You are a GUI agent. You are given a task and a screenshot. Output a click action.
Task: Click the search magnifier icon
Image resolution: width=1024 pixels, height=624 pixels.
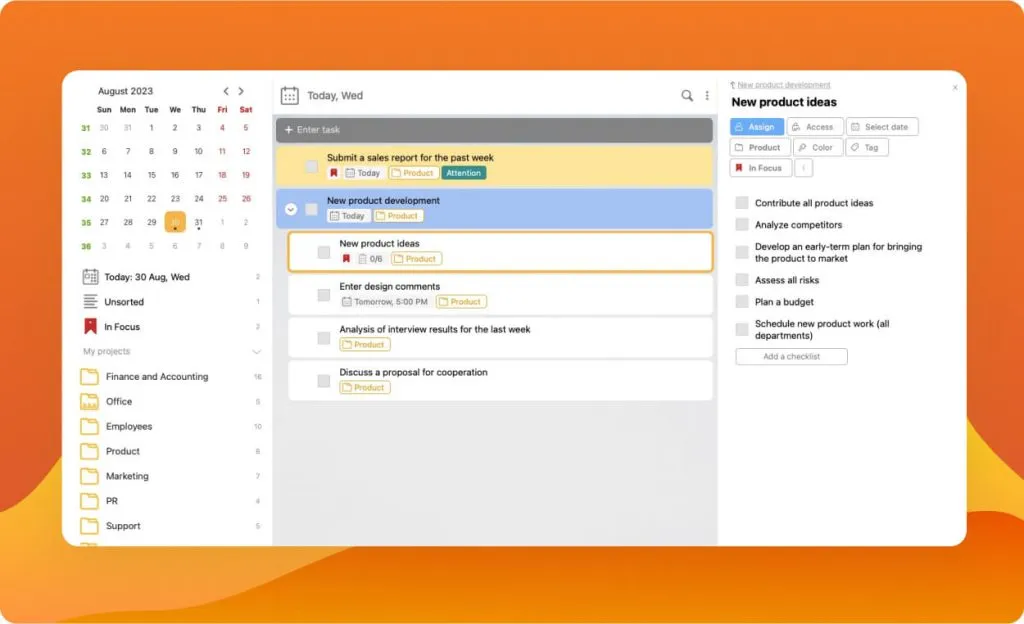tap(687, 95)
